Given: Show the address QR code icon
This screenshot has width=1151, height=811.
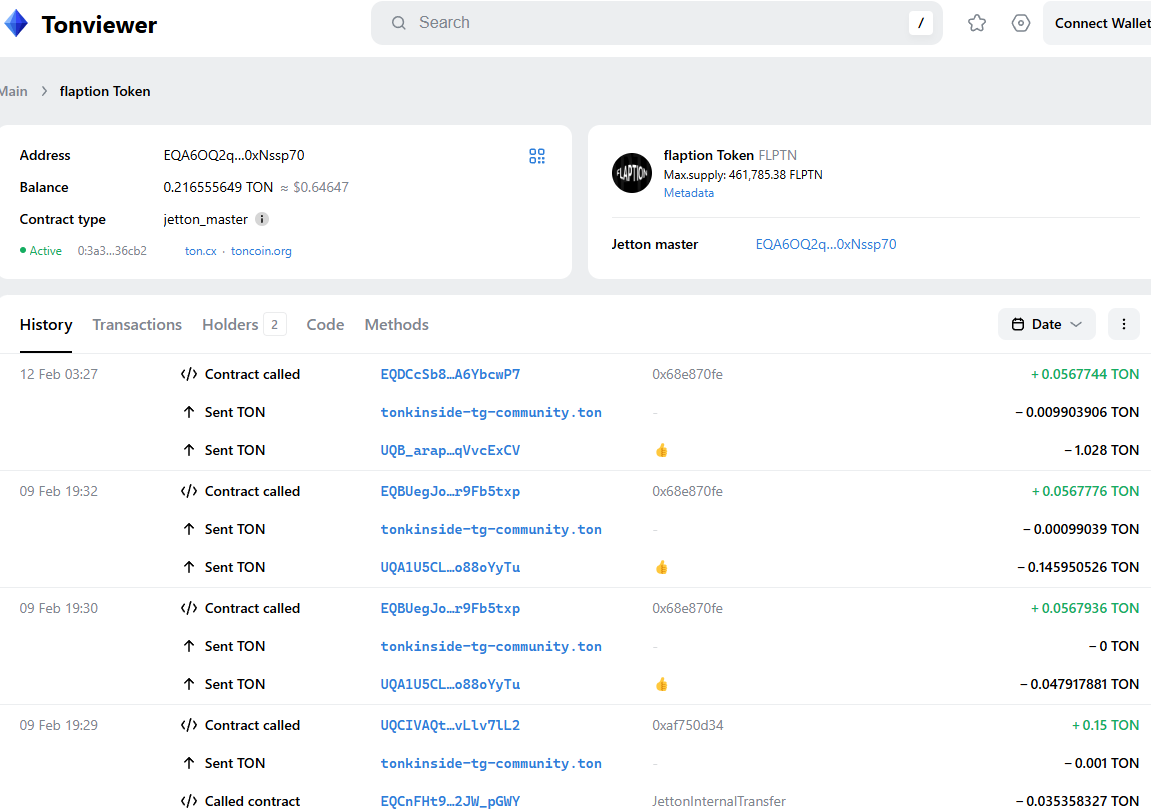Looking at the screenshot, I should [x=537, y=156].
